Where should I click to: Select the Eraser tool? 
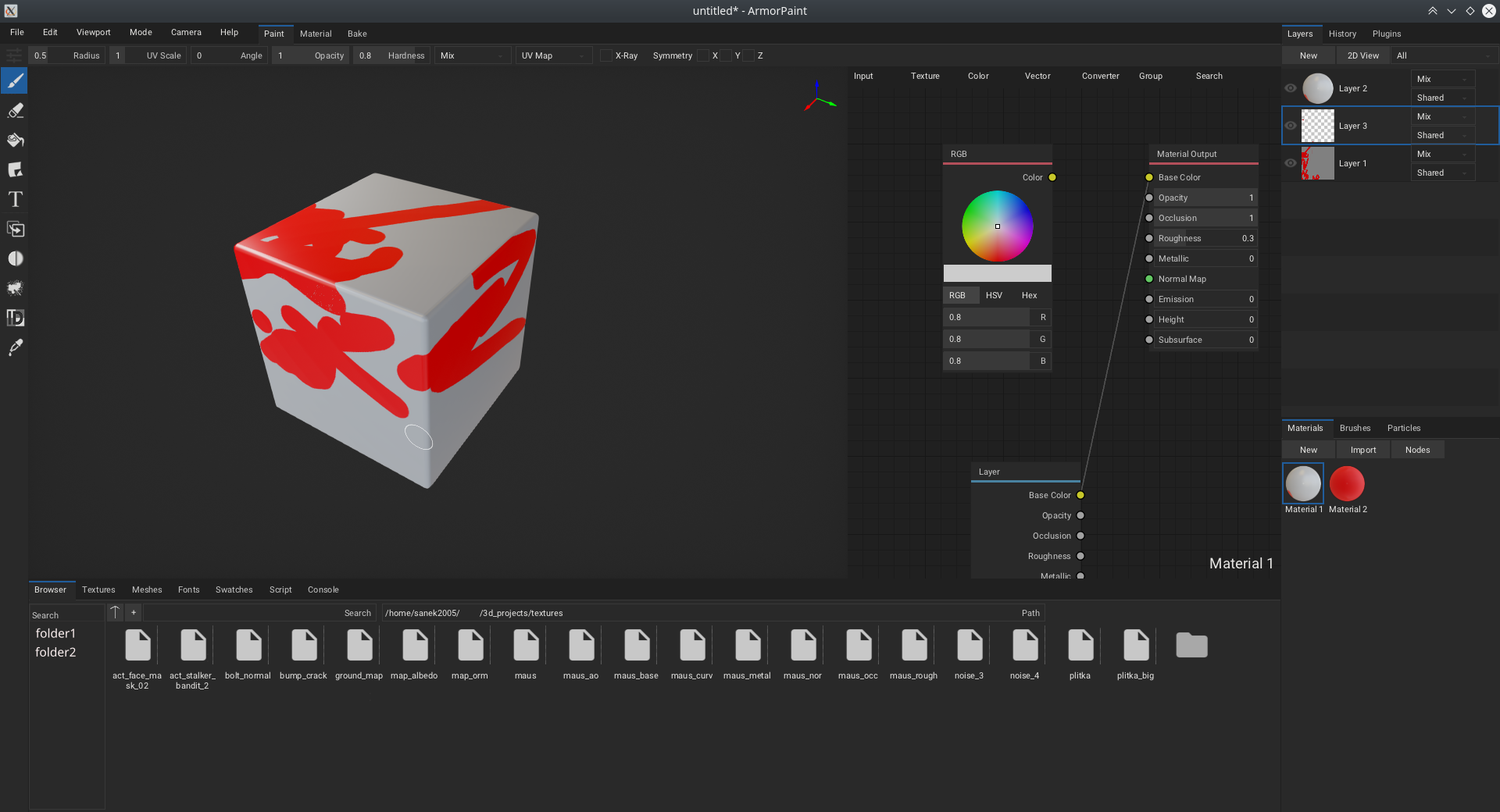click(15, 111)
